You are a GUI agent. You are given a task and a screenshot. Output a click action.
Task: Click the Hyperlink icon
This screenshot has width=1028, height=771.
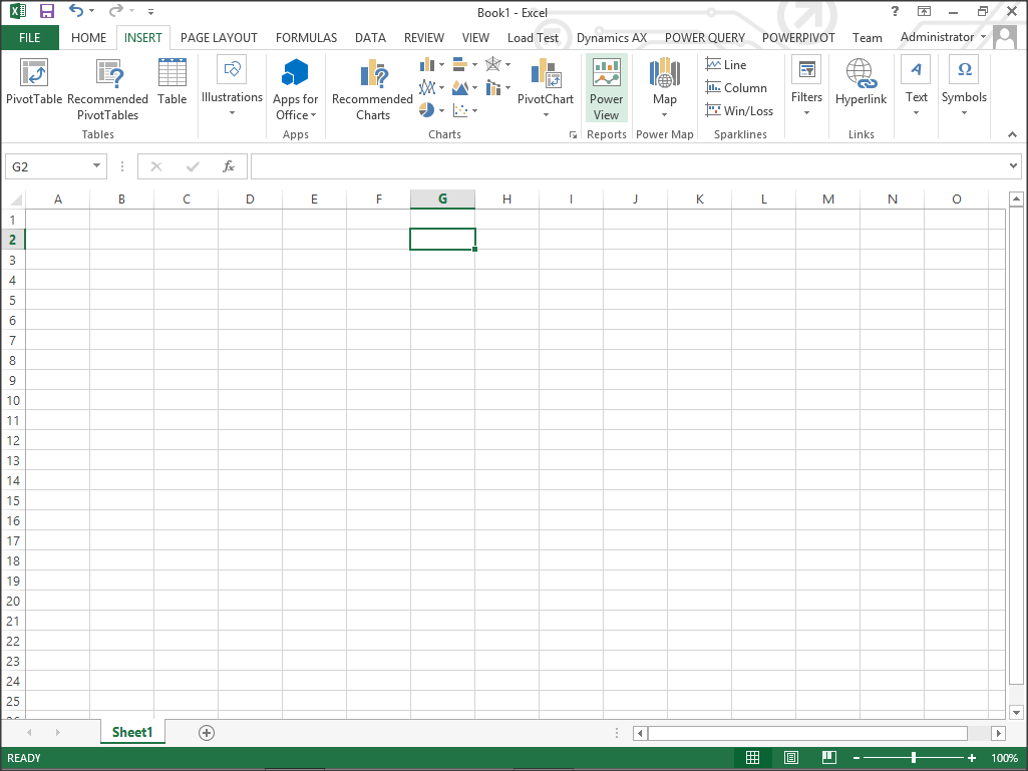click(x=860, y=83)
